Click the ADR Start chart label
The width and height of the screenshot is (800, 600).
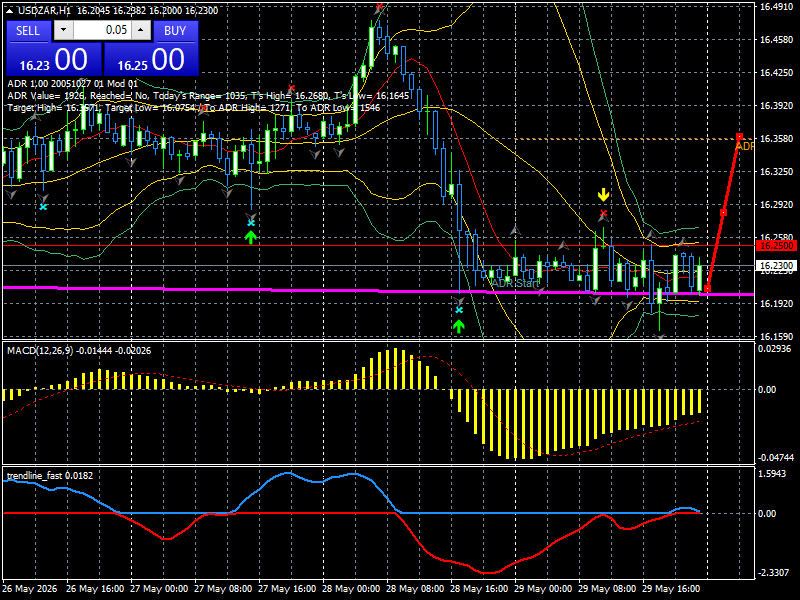[515, 283]
